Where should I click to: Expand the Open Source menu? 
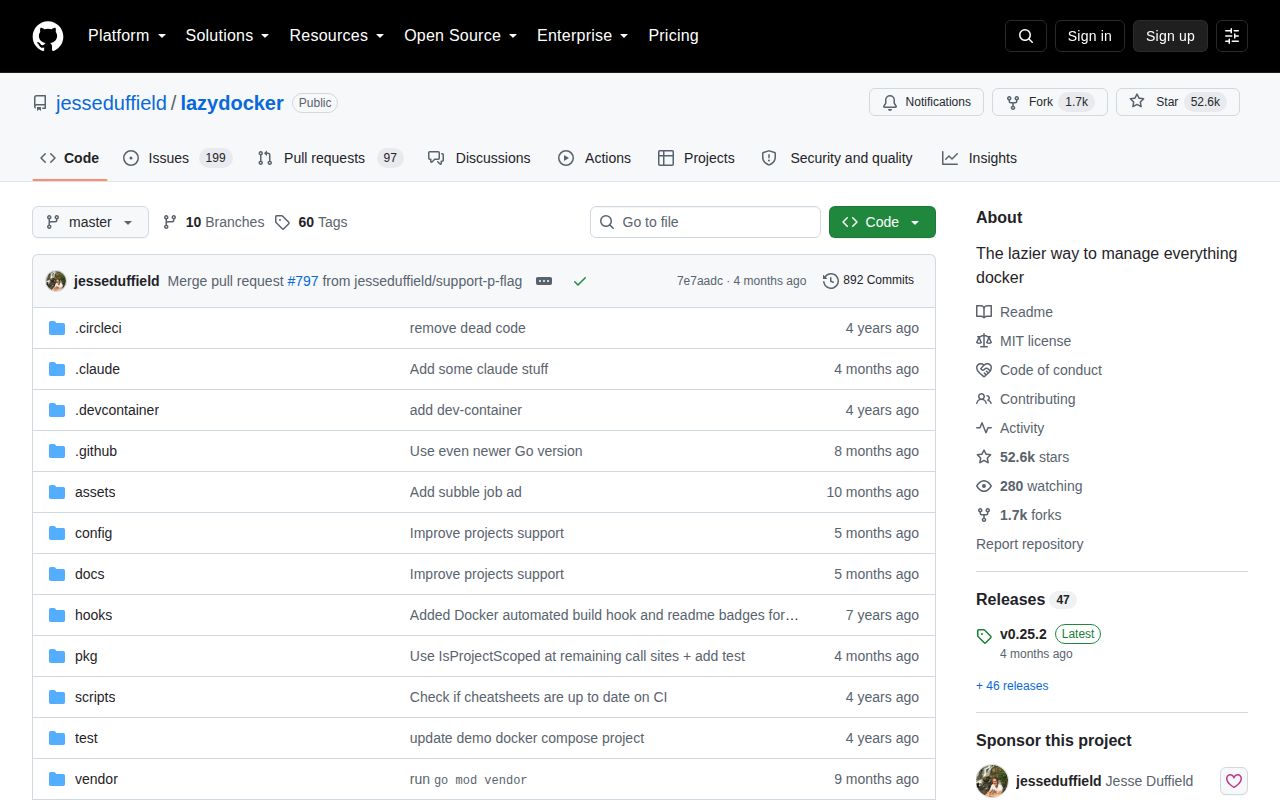[461, 36]
